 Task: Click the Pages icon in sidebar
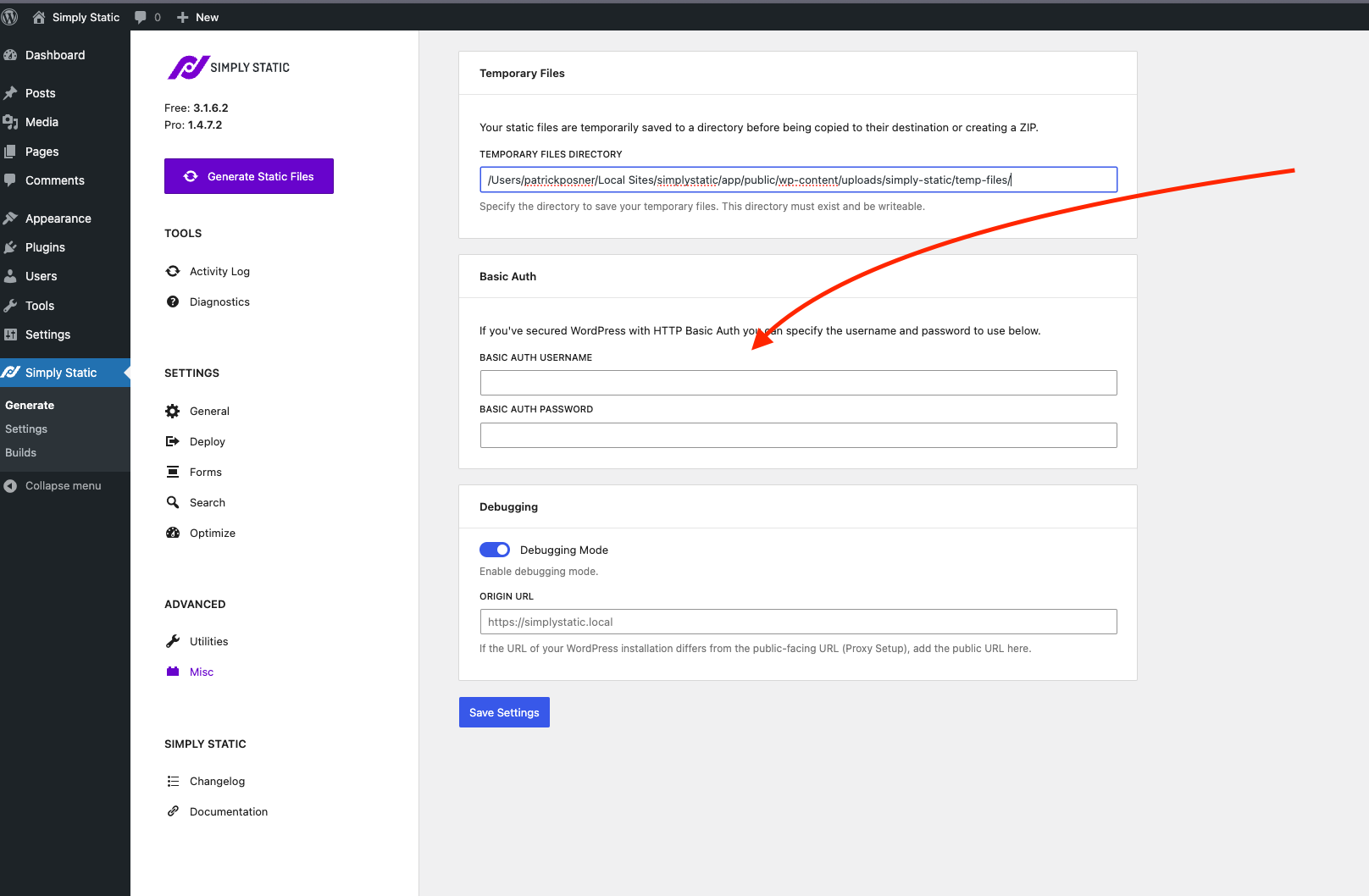coord(10,152)
